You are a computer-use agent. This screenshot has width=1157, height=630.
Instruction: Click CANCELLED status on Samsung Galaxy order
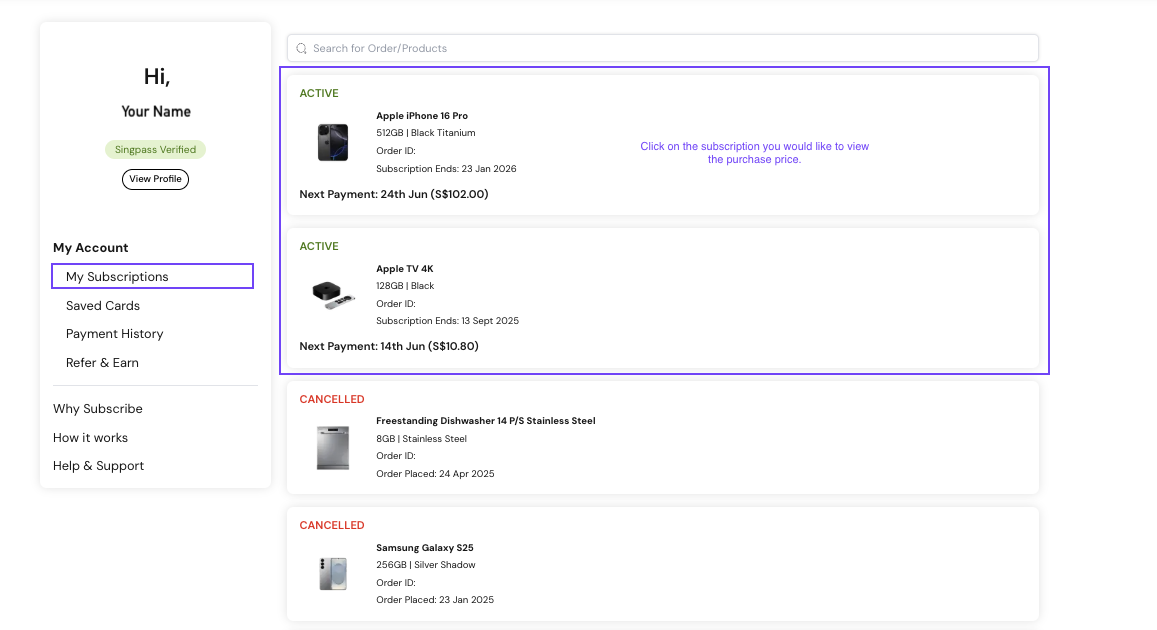pos(331,525)
